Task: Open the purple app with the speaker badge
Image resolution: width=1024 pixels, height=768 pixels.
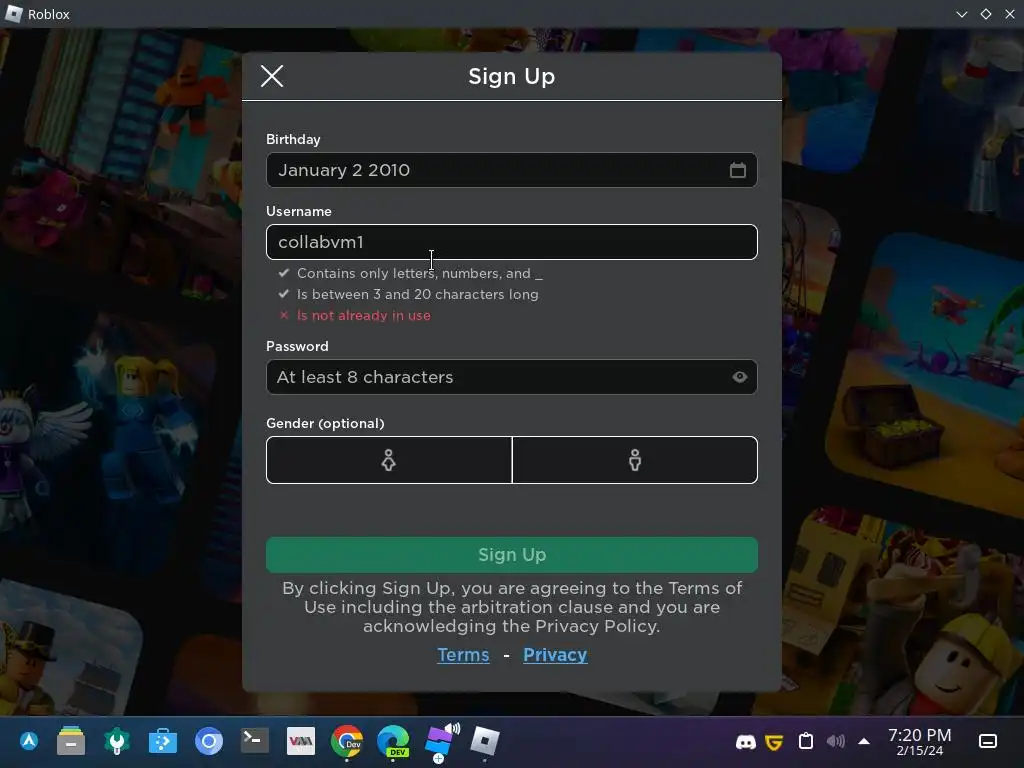Action: [441, 741]
